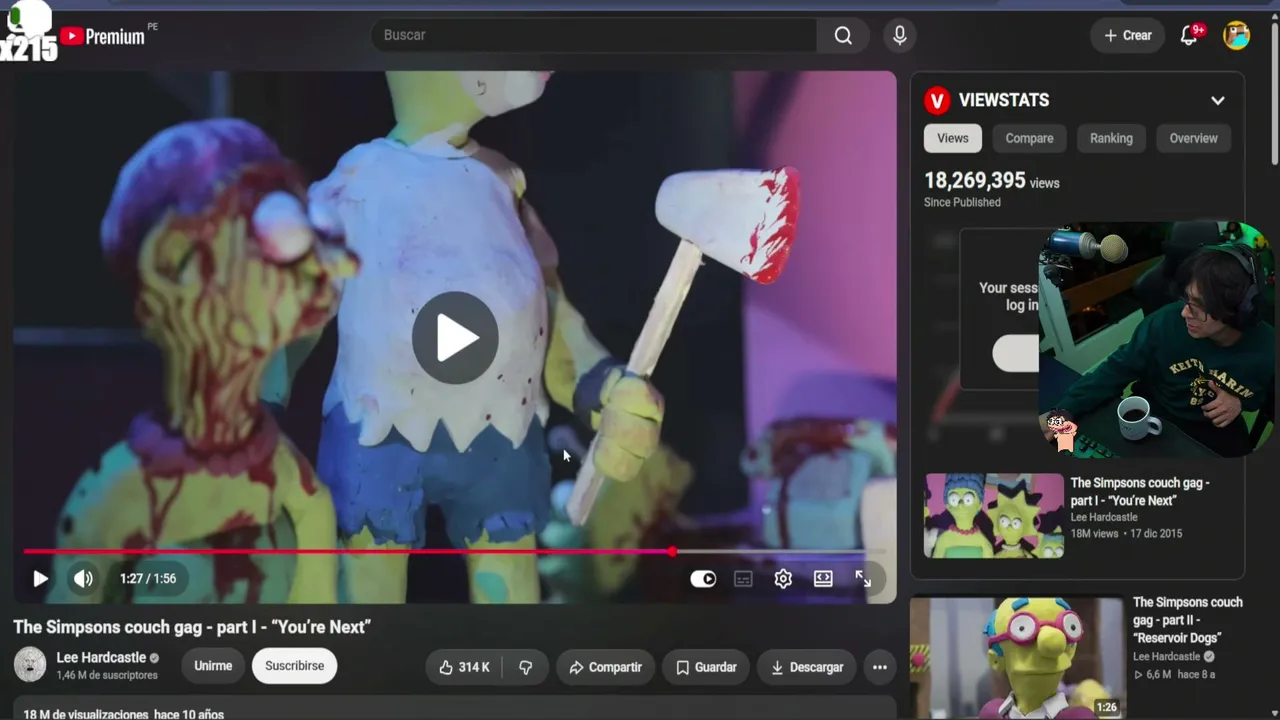Open recommended title 'part II - Reservoir Dogs'
The width and height of the screenshot is (1280, 720).
[1188, 620]
